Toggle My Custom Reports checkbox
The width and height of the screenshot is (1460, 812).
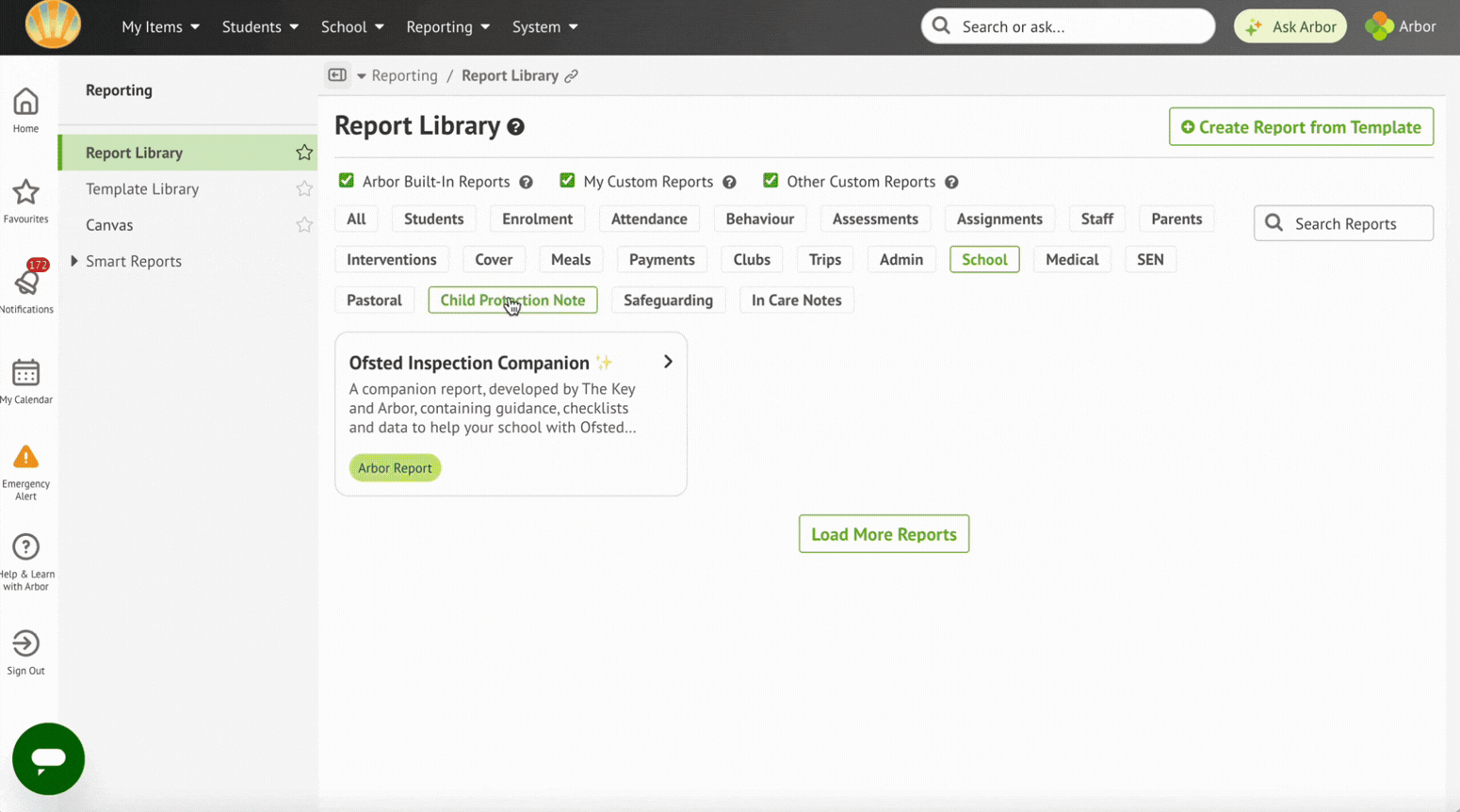tap(567, 181)
